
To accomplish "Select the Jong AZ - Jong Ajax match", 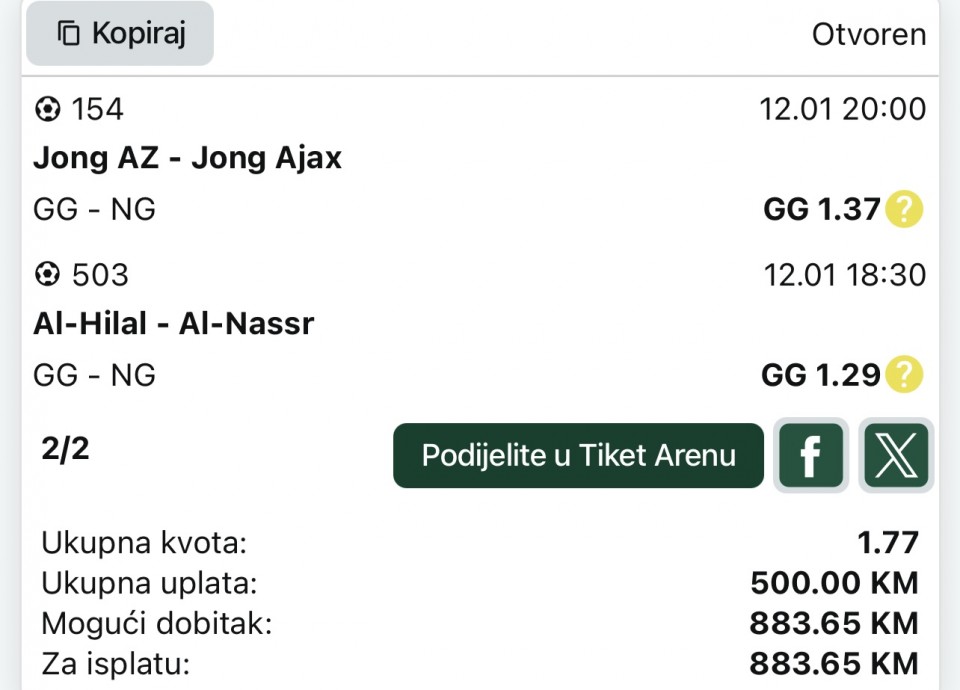I will 188,158.
